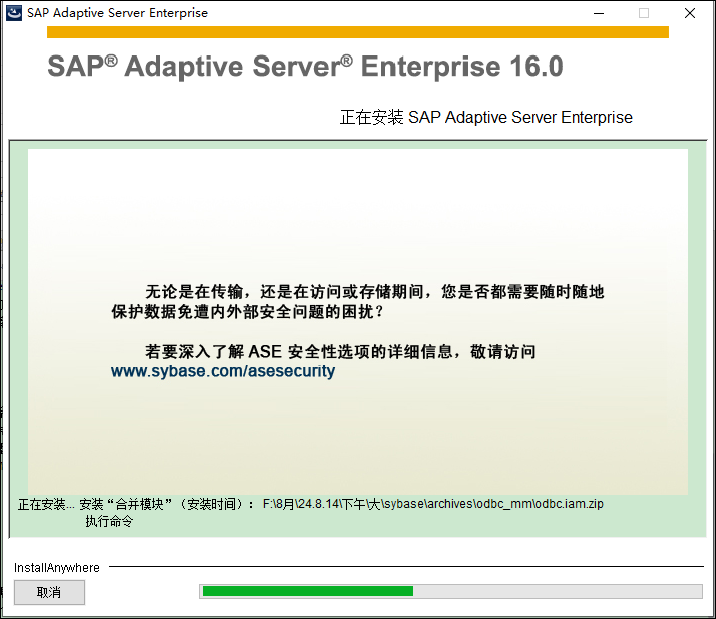The height and width of the screenshot is (619, 716).
Task: Click the 取消 button to cancel installation
Action: point(49,592)
